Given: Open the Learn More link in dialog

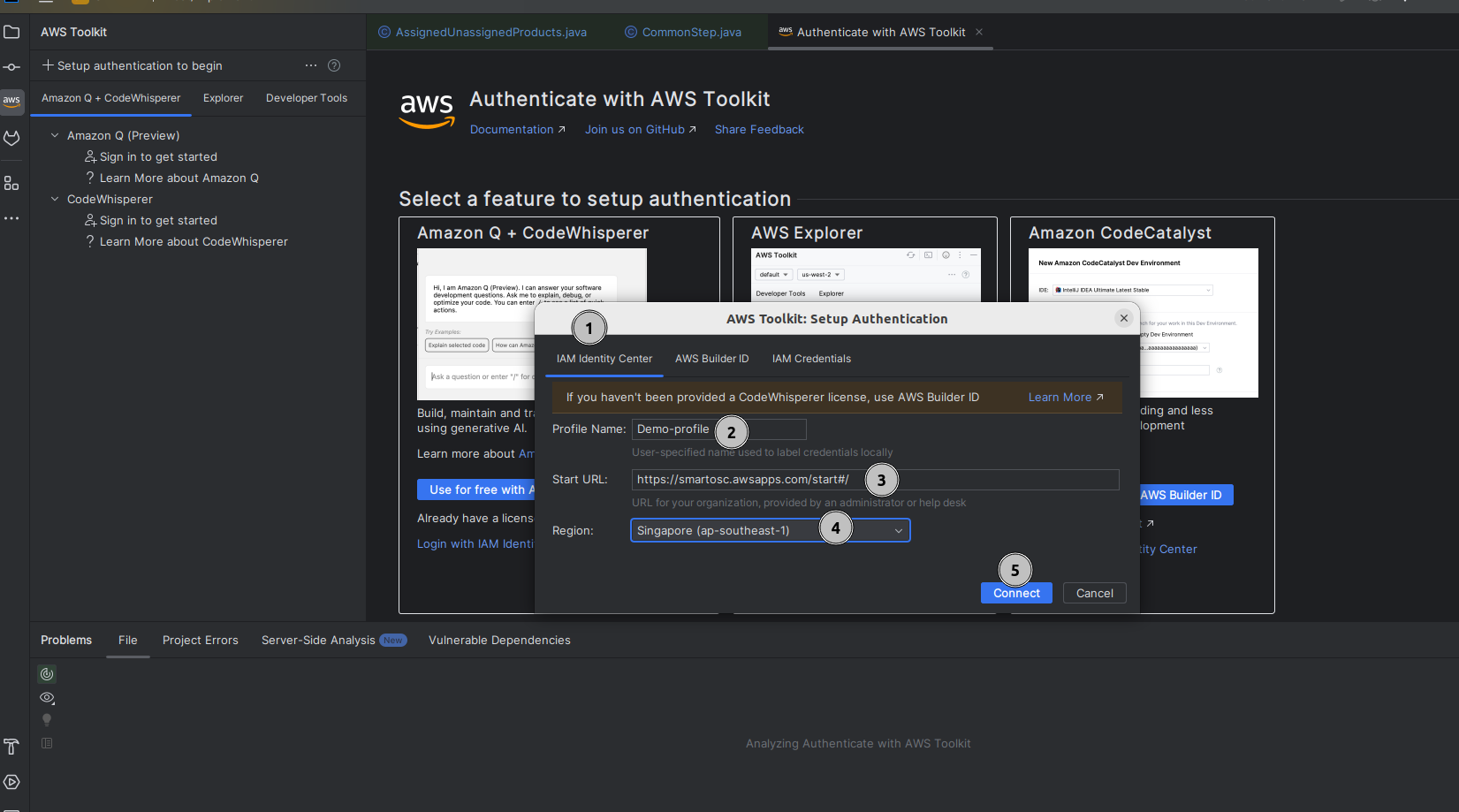Looking at the screenshot, I should coord(1065,398).
